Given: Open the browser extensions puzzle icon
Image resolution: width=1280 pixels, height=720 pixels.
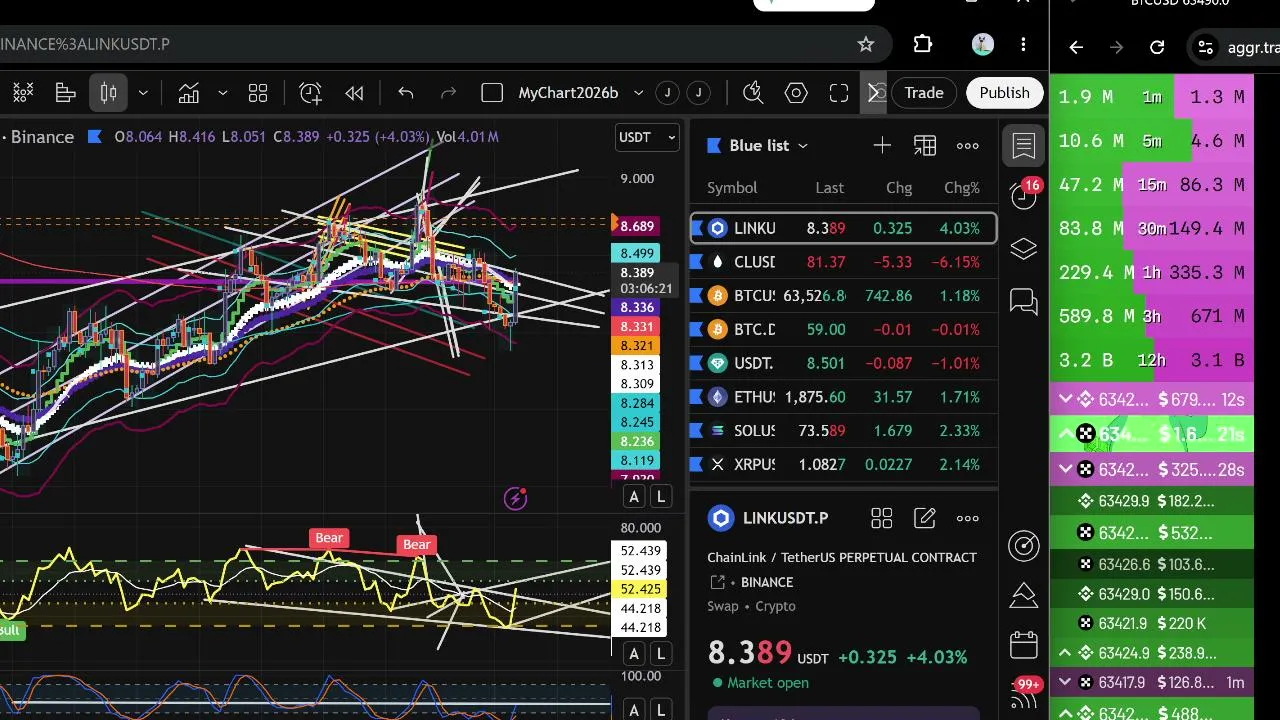Looking at the screenshot, I should pos(923,44).
